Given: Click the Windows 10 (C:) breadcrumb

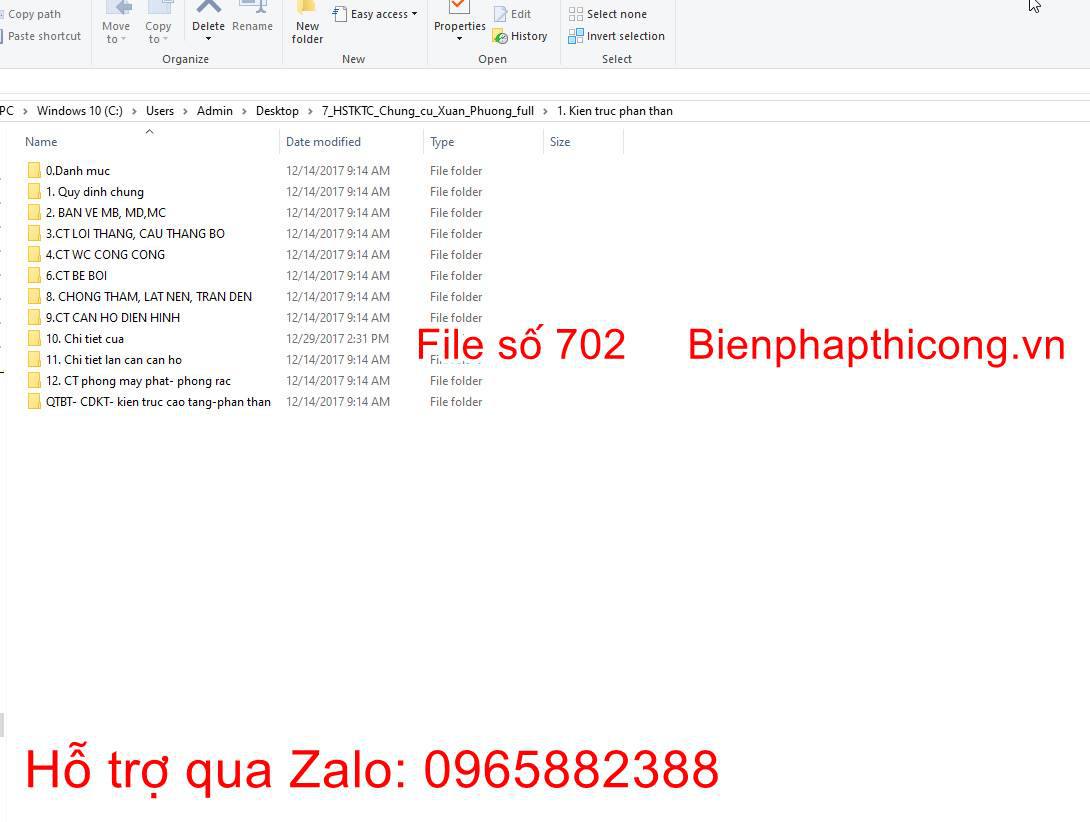Looking at the screenshot, I should point(80,111).
